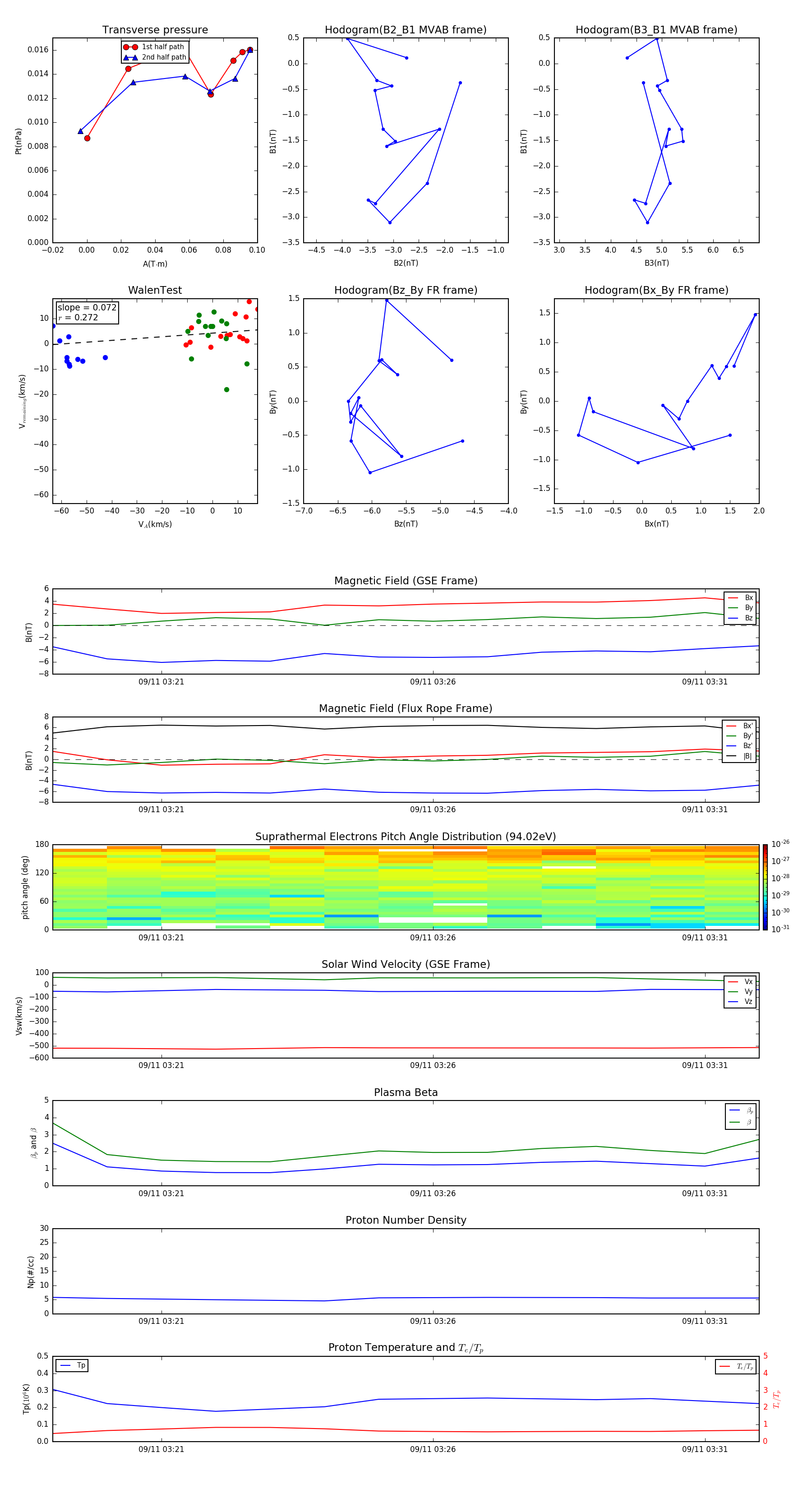Click the 'B2(nT)' x-axis label
The width and height of the screenshot is (812, 1489).
point(406,263)
